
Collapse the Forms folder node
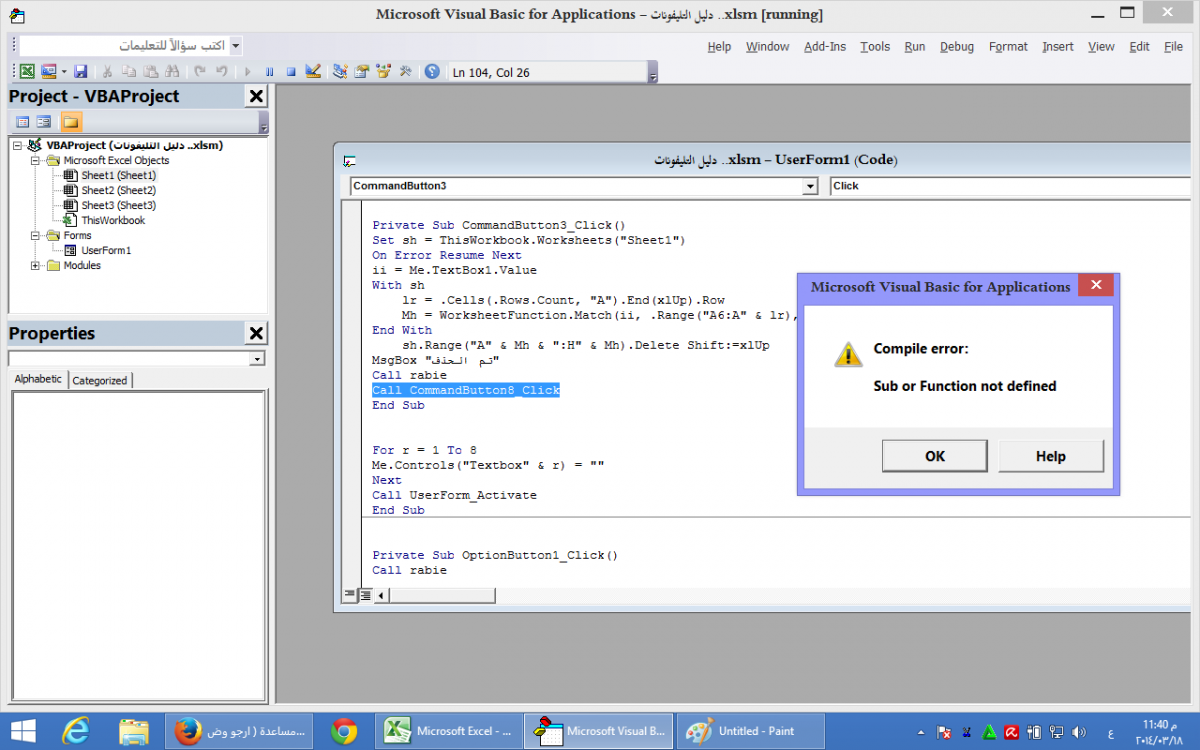[36, 235]
